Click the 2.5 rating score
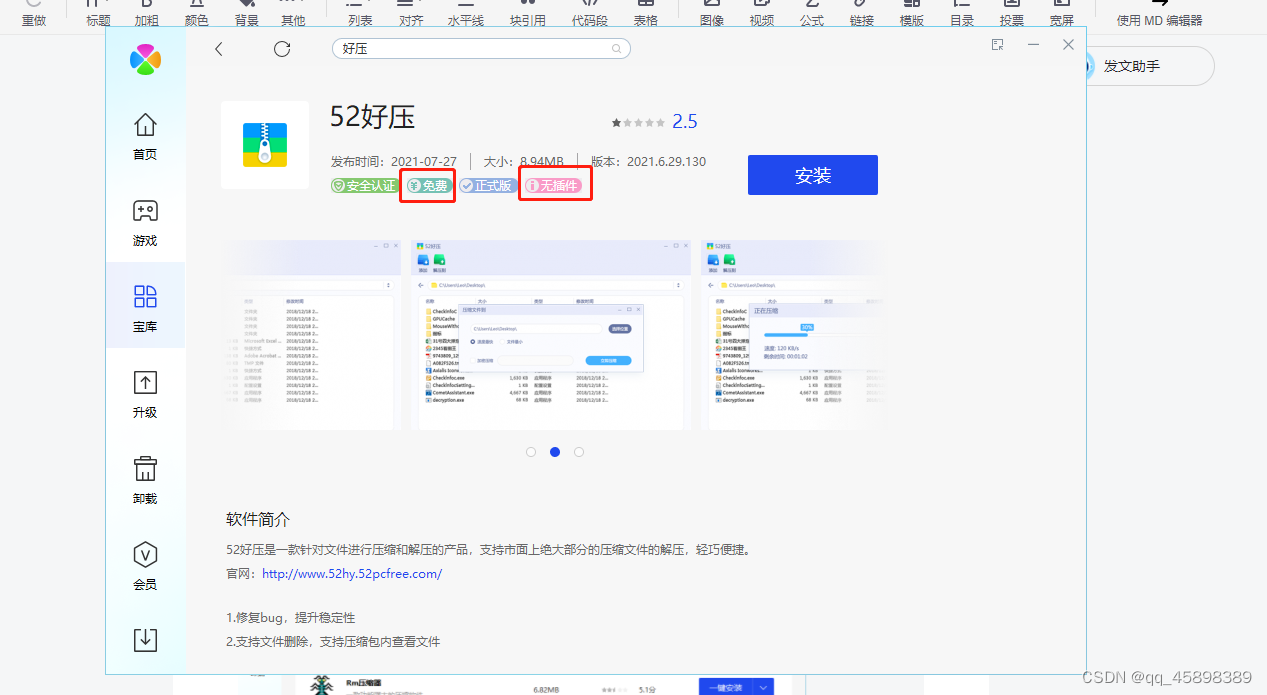Image resolution: width=1267 pixels, height=695 pixels. (685, 122)
